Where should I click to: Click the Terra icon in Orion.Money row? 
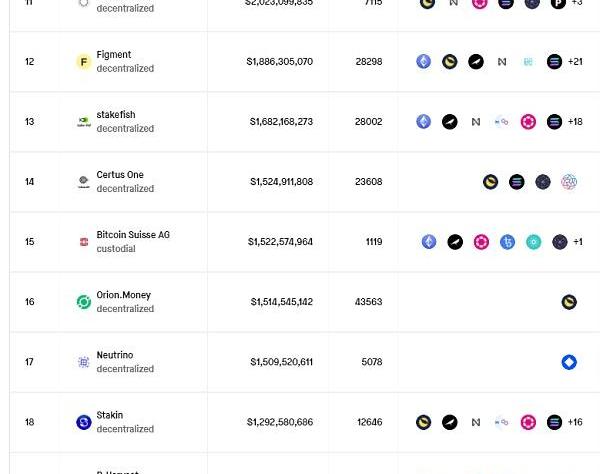point(569,302)
